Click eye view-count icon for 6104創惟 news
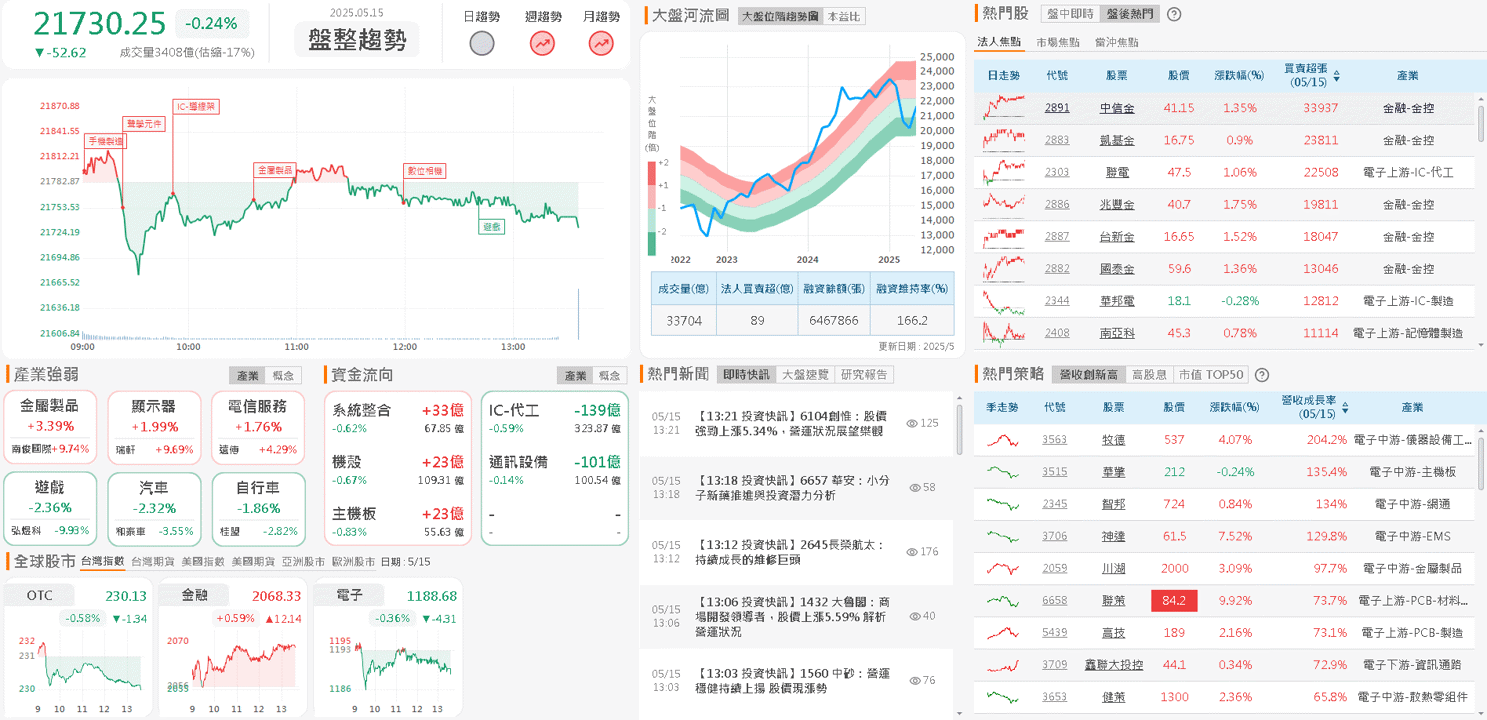The width and height of the screenshot is (1487, 720). coord(912,423)
